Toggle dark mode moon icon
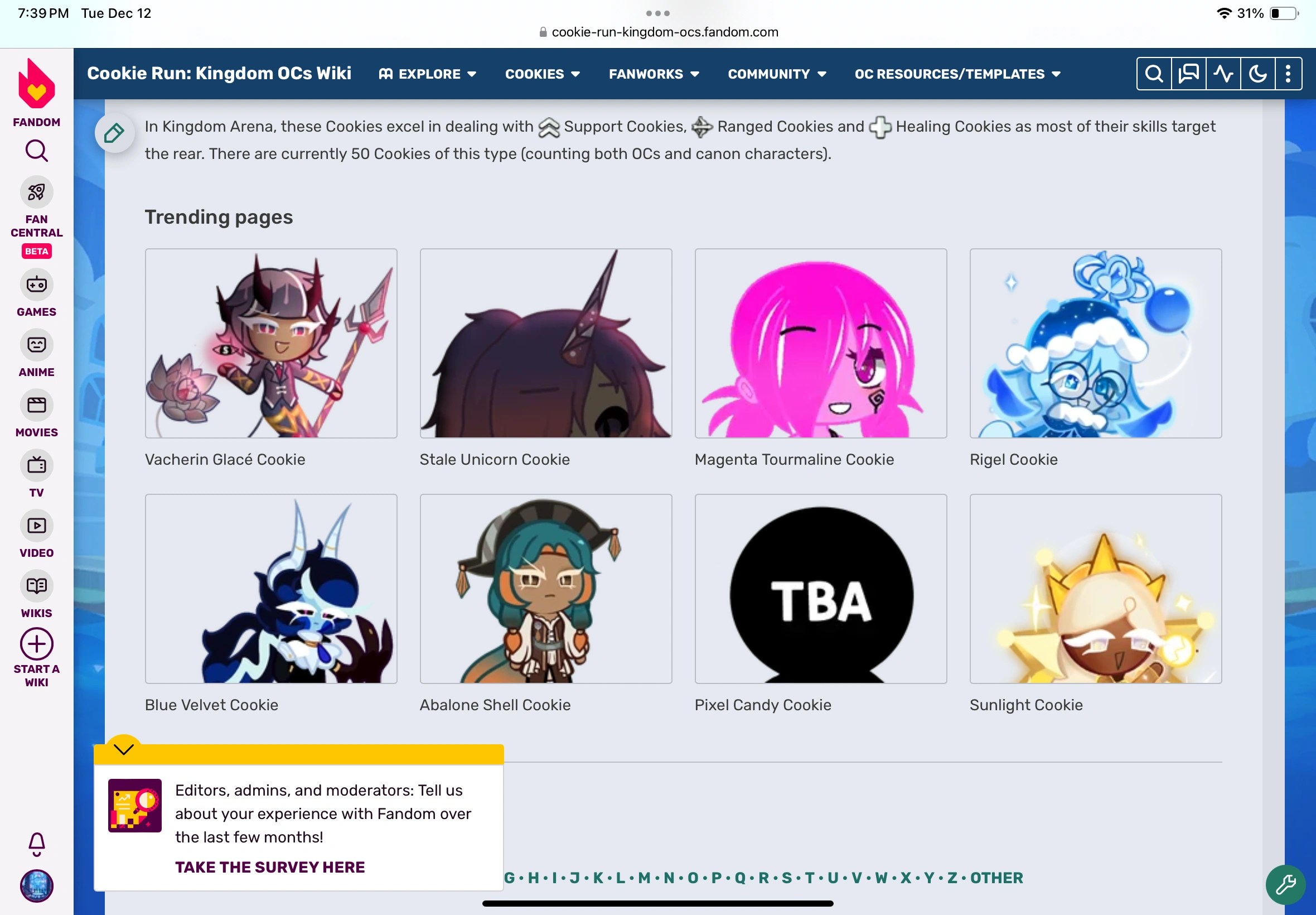 pyautogui.click(x=1257, y=74)
